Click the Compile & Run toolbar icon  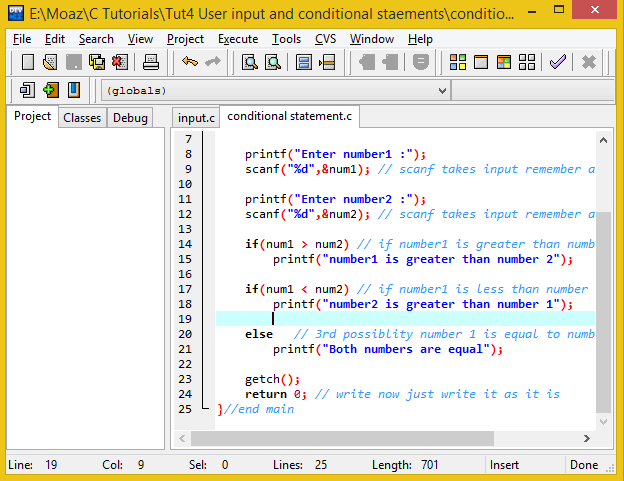pos(503,62)
